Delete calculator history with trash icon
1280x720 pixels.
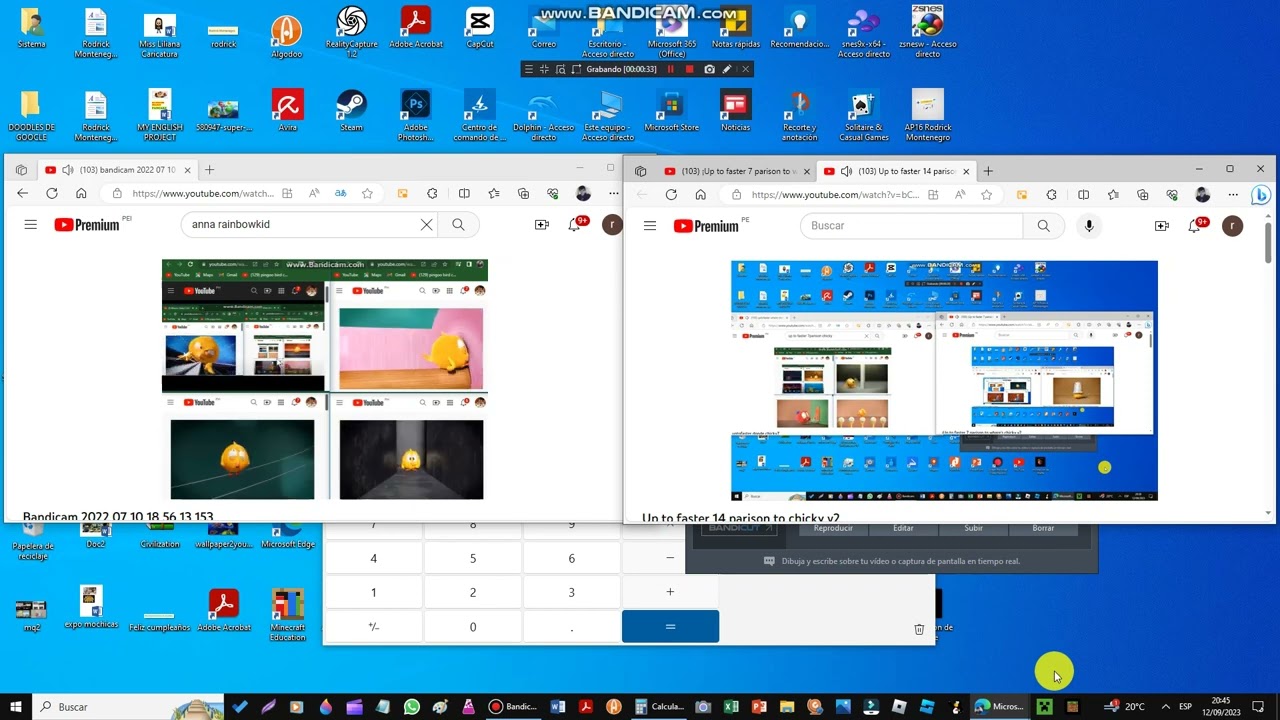tap(919, 629)
